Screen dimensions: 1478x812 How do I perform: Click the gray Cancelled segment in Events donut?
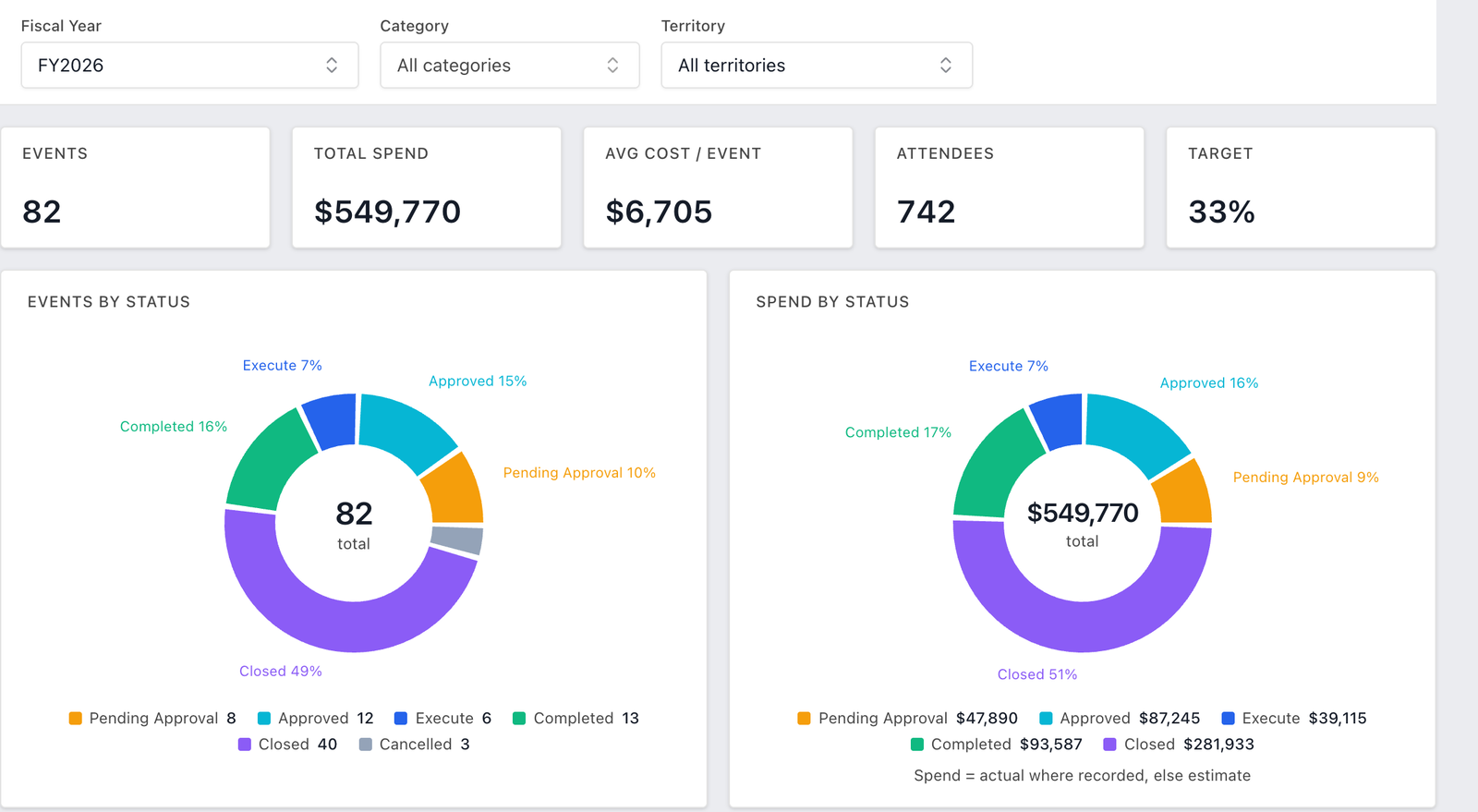click(x=458, y=539)
